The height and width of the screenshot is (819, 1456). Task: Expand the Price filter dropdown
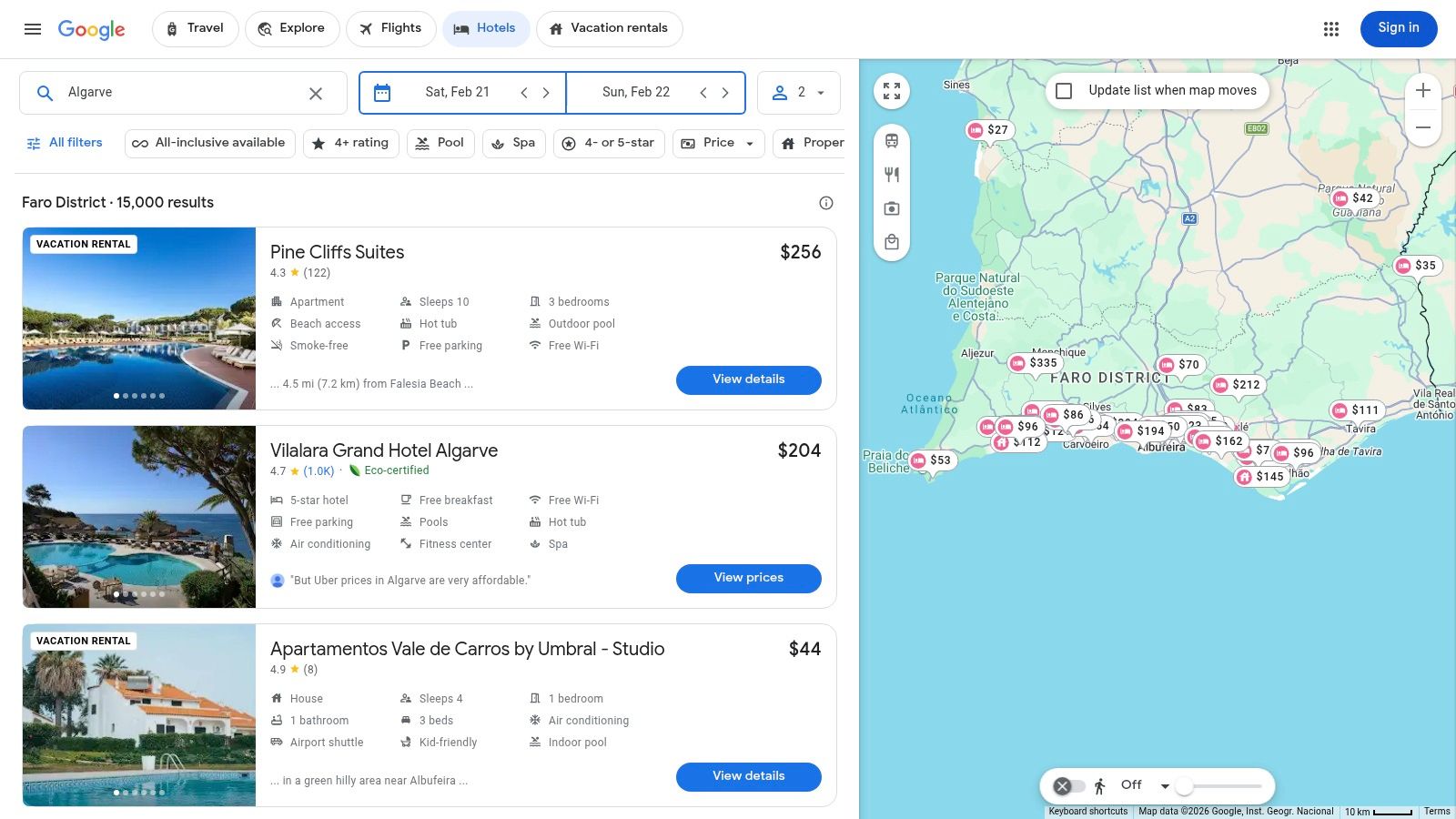coord(719,143)
